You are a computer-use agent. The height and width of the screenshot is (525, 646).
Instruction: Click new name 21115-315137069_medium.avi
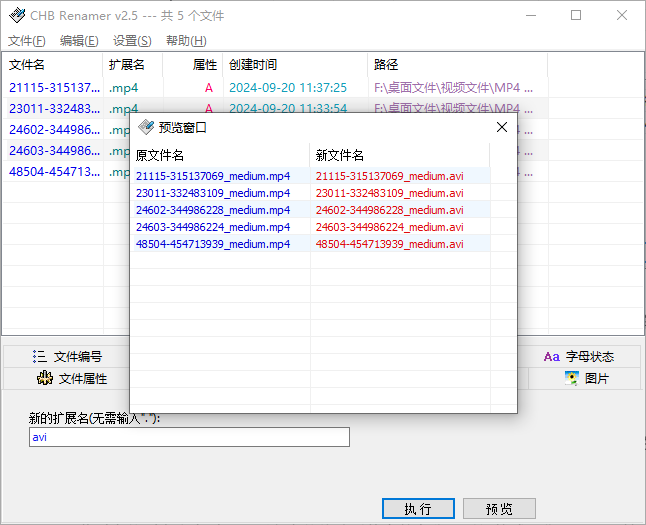pos(390,176)
